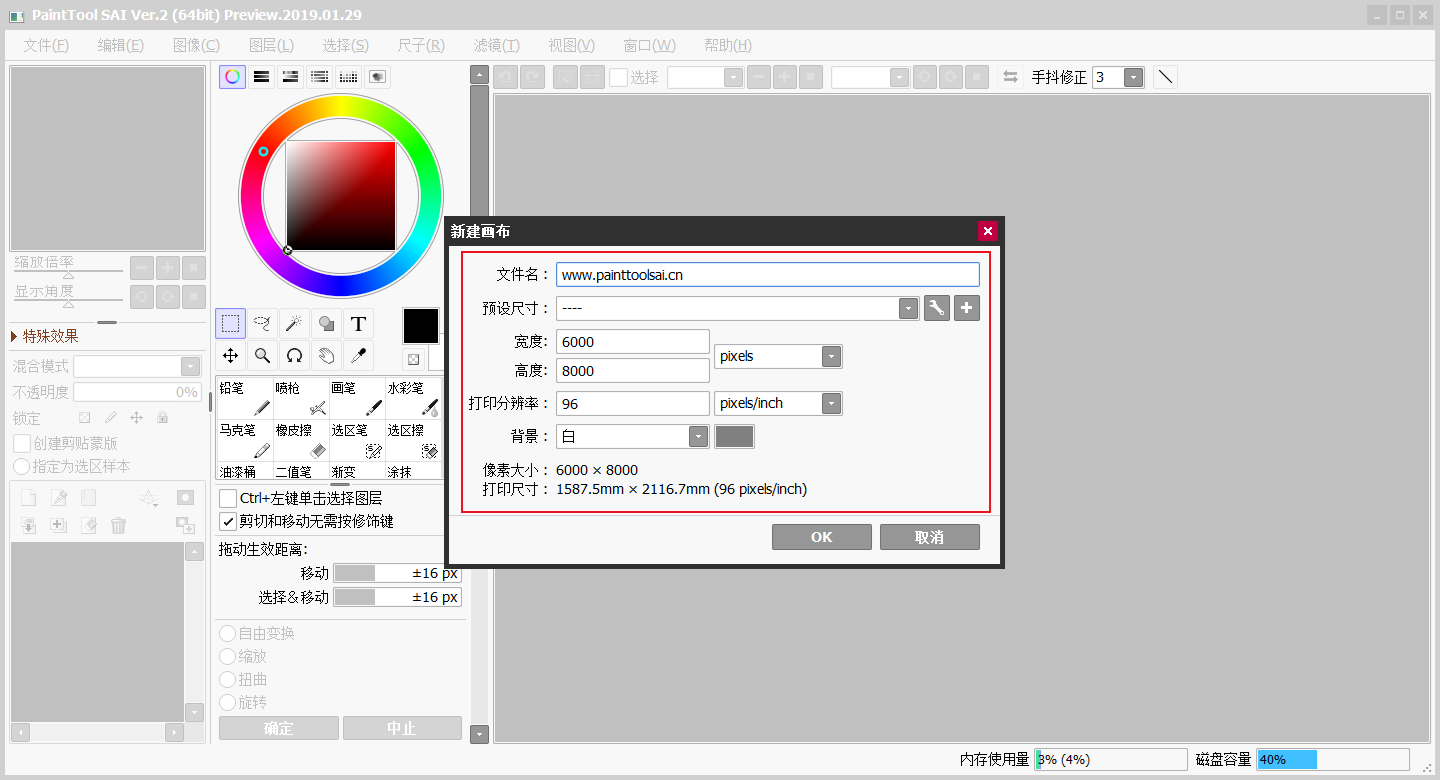Choose the 水彩笔 watercolor brush
1440x780 pixels.
pos(413,398)
